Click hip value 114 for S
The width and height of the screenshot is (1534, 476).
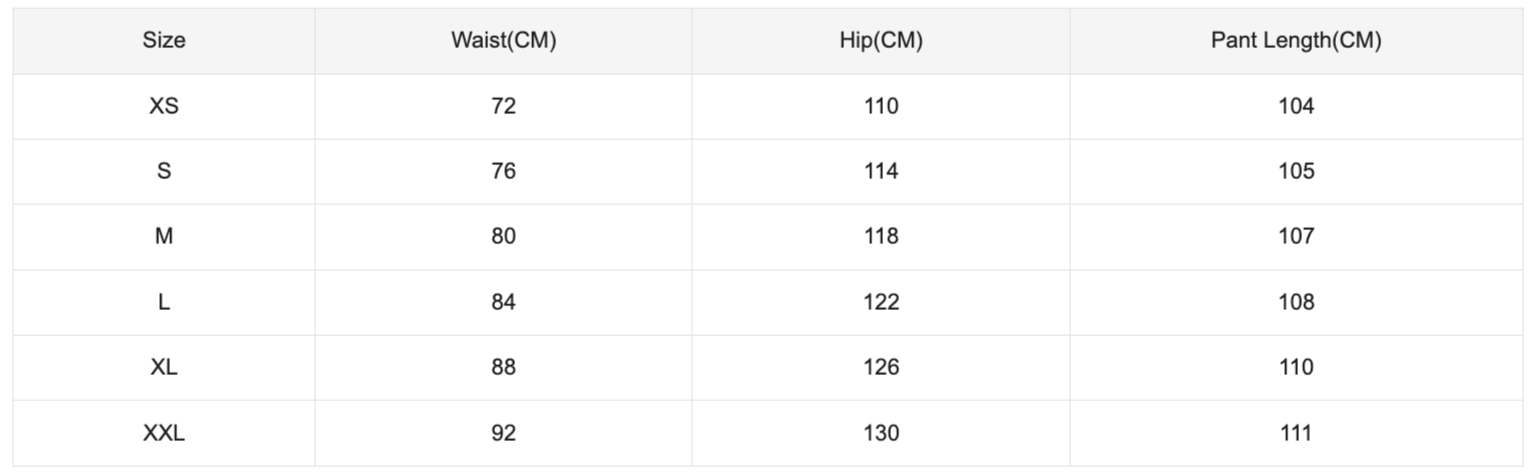pos(881,171)
